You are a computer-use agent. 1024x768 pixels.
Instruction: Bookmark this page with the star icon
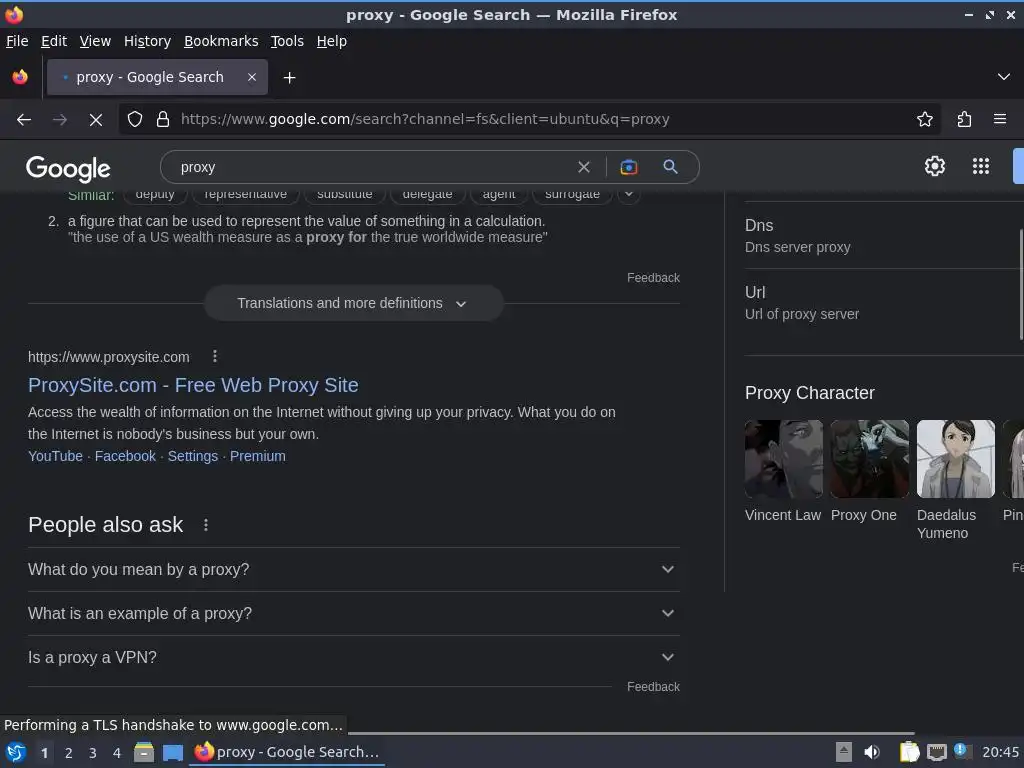[x=925, y=120]
